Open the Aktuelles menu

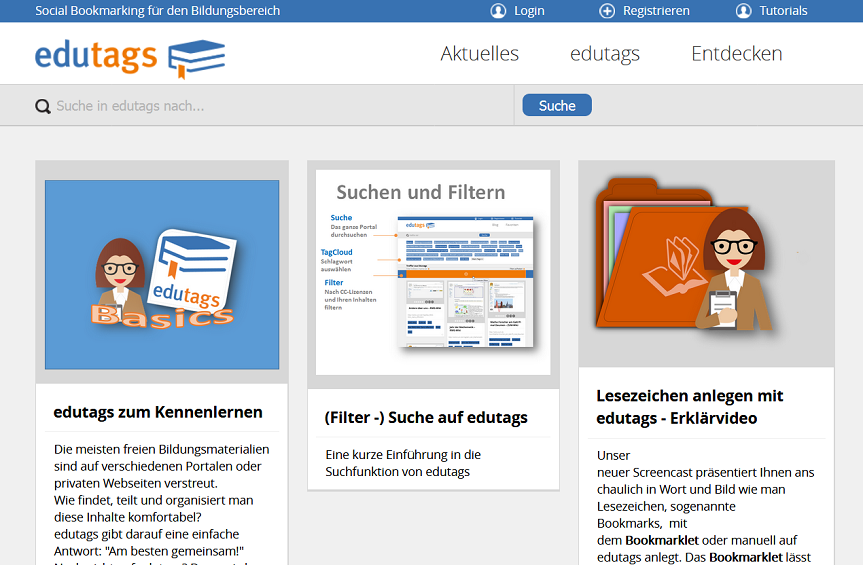click(479, 53)
